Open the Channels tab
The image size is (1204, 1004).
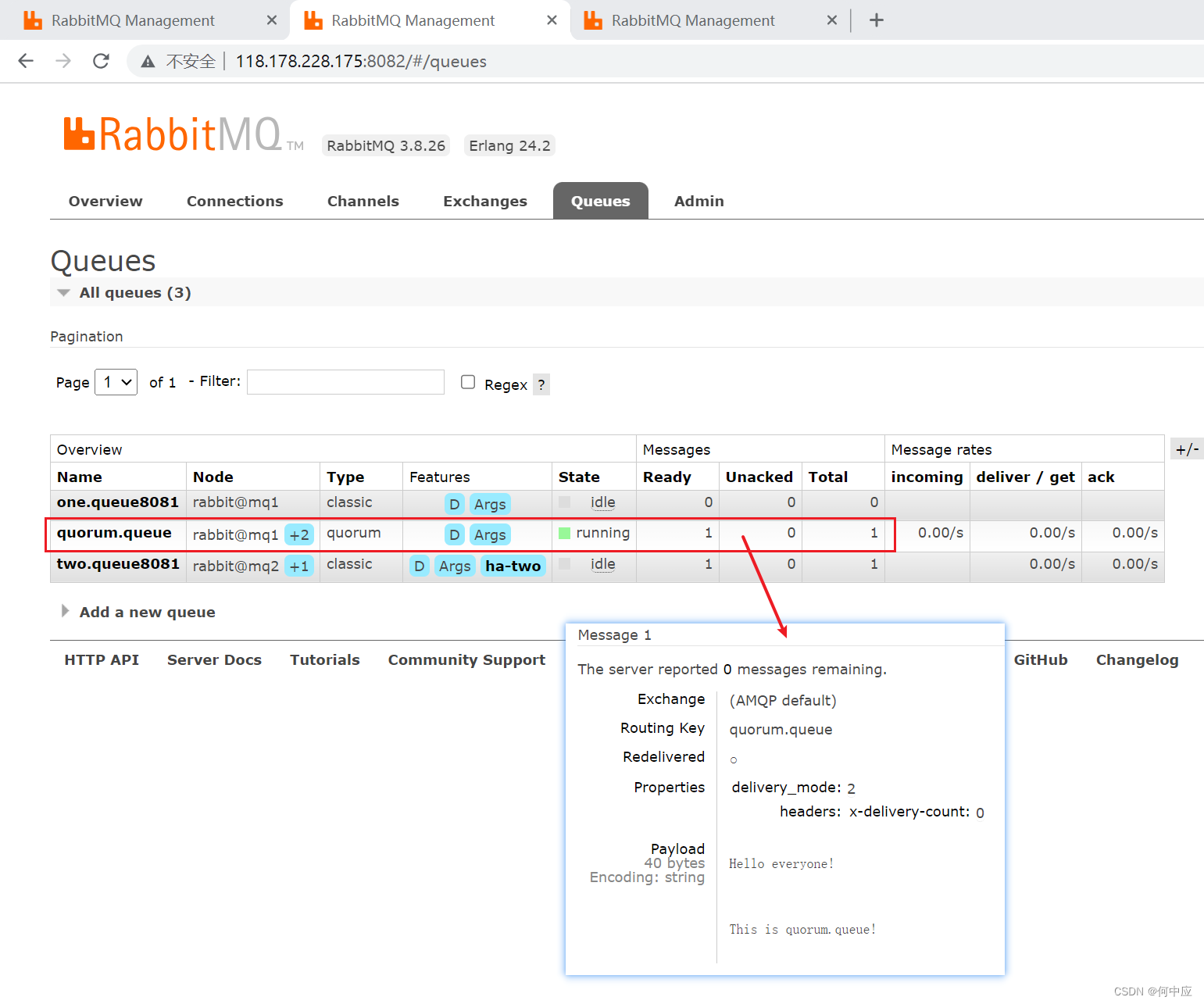[x=363, y=201]
